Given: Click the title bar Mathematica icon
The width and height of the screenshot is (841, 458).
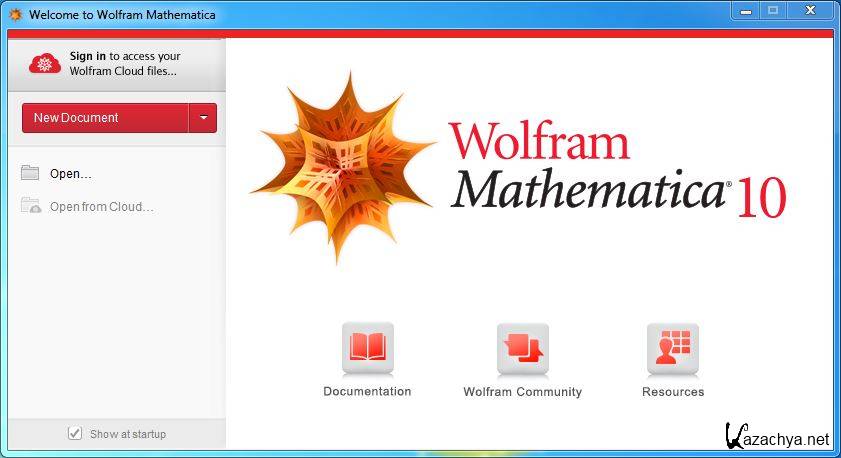Looking at the screenshot, I should click(x=15, y=15).
